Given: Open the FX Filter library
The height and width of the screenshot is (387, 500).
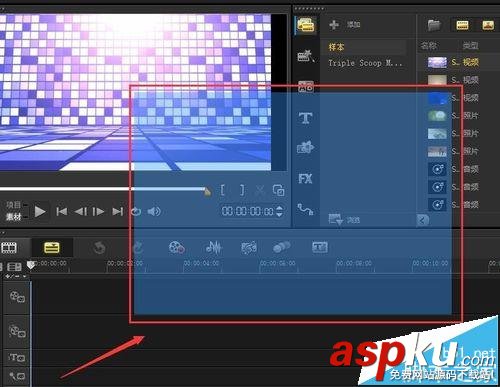Looking at the screenshot, I should [x=305, y=179].
